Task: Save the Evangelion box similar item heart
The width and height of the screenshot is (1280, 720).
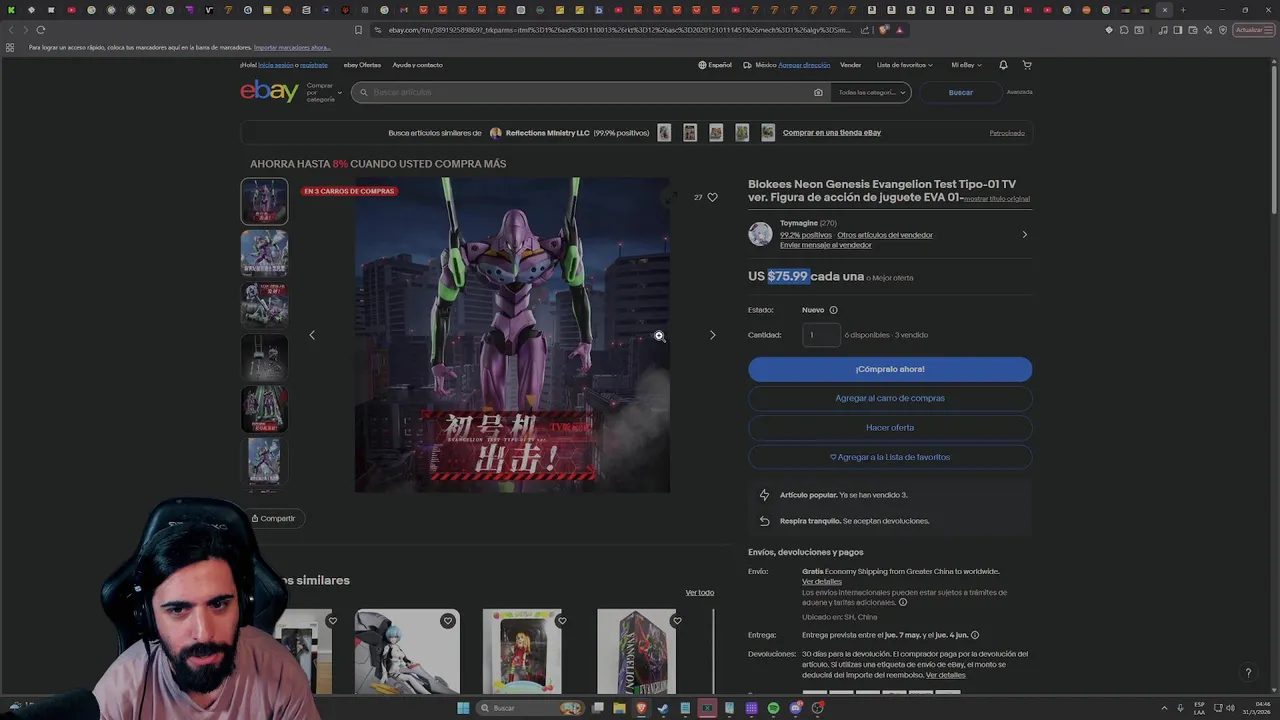Action: [677, 621]
